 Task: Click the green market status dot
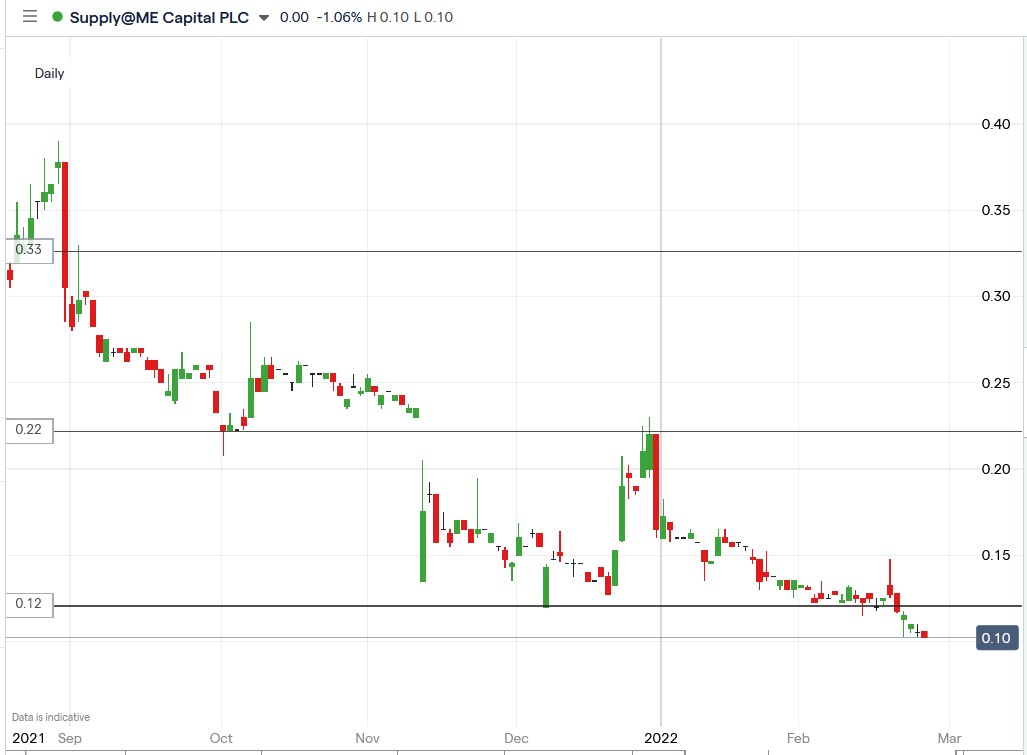pyautogui.click(x=58, y=17)
